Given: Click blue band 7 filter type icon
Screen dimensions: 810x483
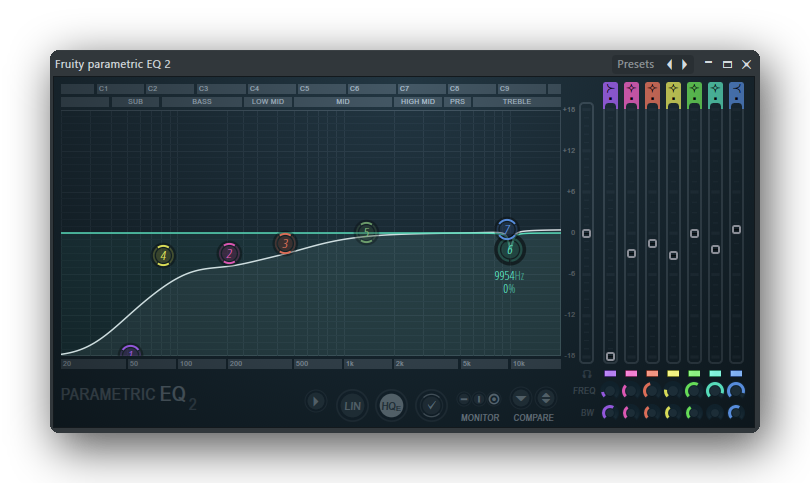Looking at the screenshot, I should 737,88.
